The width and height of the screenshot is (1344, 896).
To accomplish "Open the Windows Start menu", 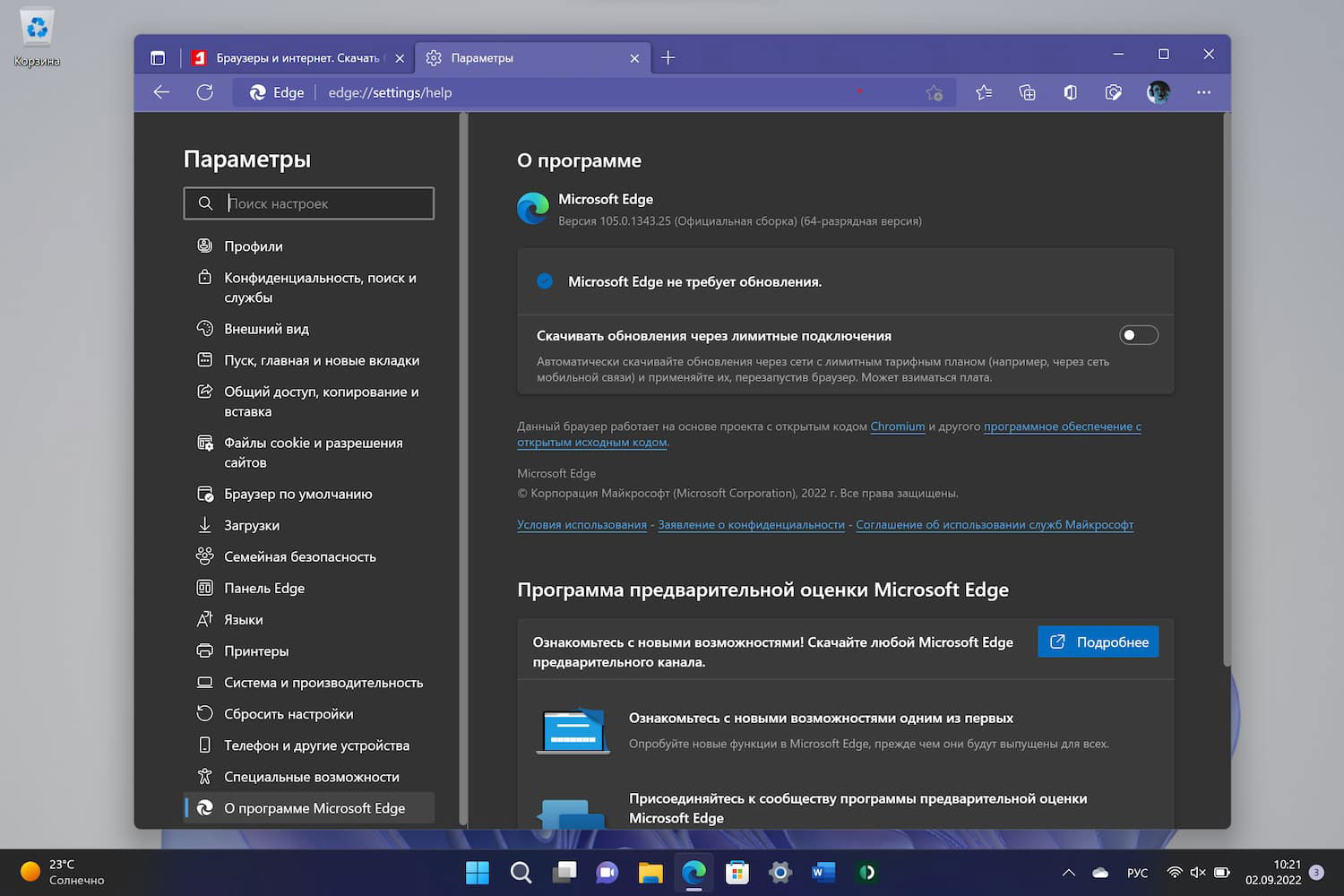I will [478, 873].
